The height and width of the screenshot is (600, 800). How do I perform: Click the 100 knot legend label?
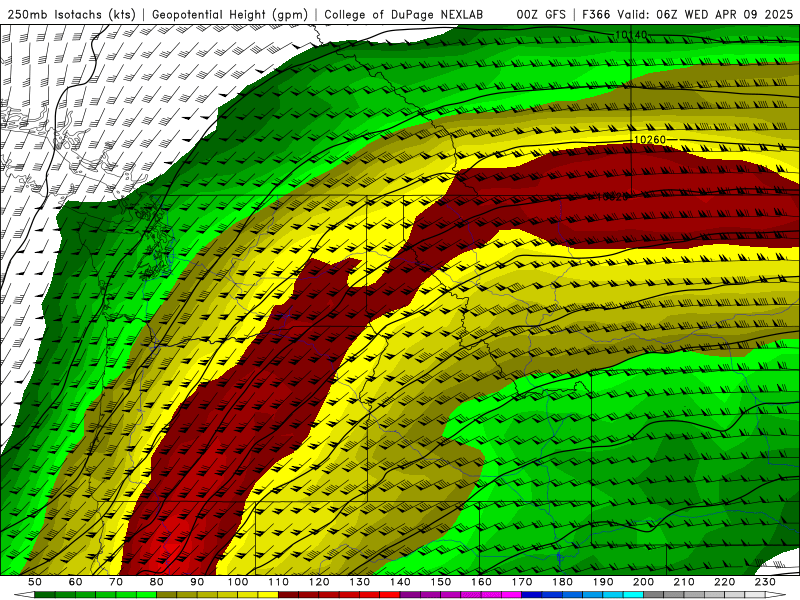[x=238, y=582]
